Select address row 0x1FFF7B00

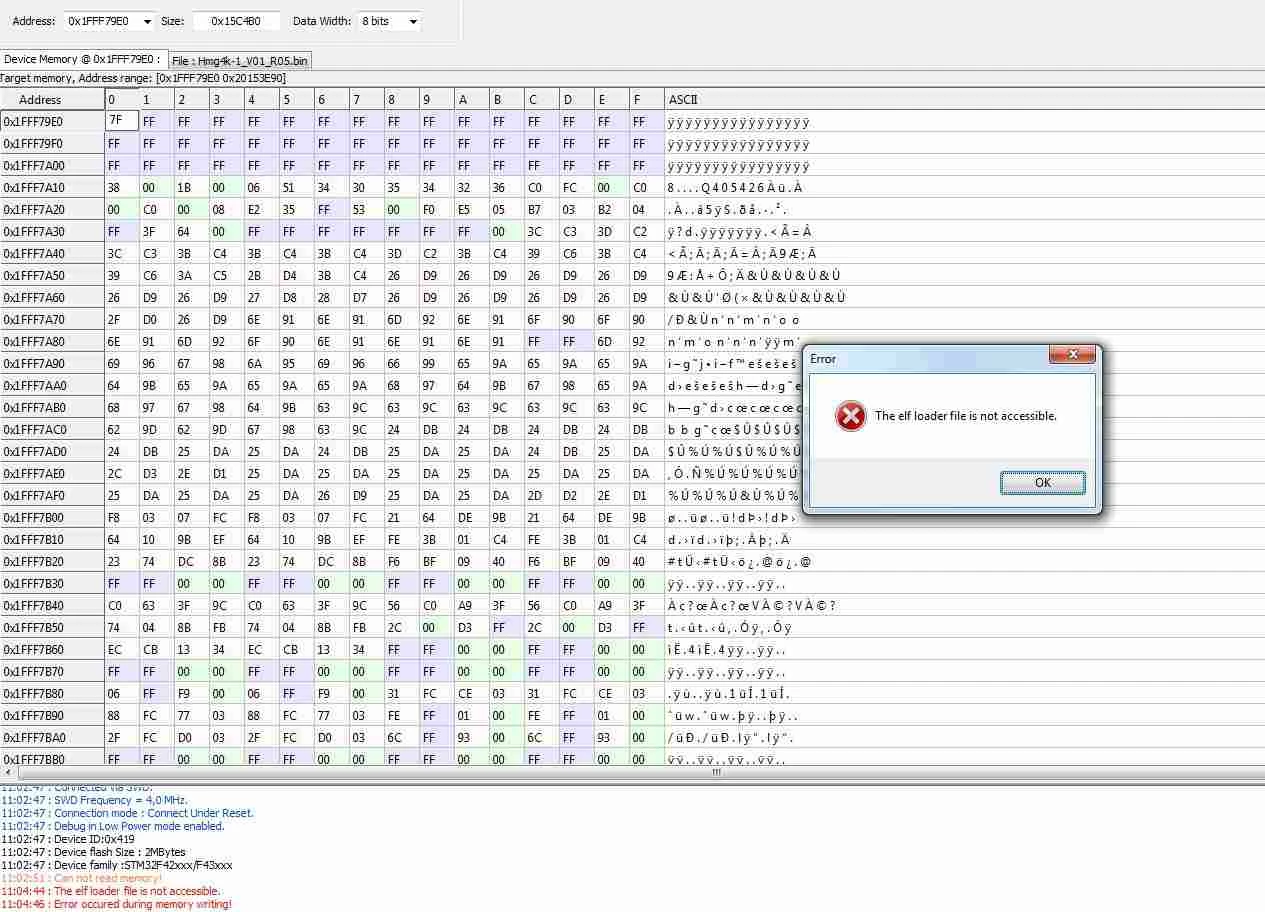(52, 517)
